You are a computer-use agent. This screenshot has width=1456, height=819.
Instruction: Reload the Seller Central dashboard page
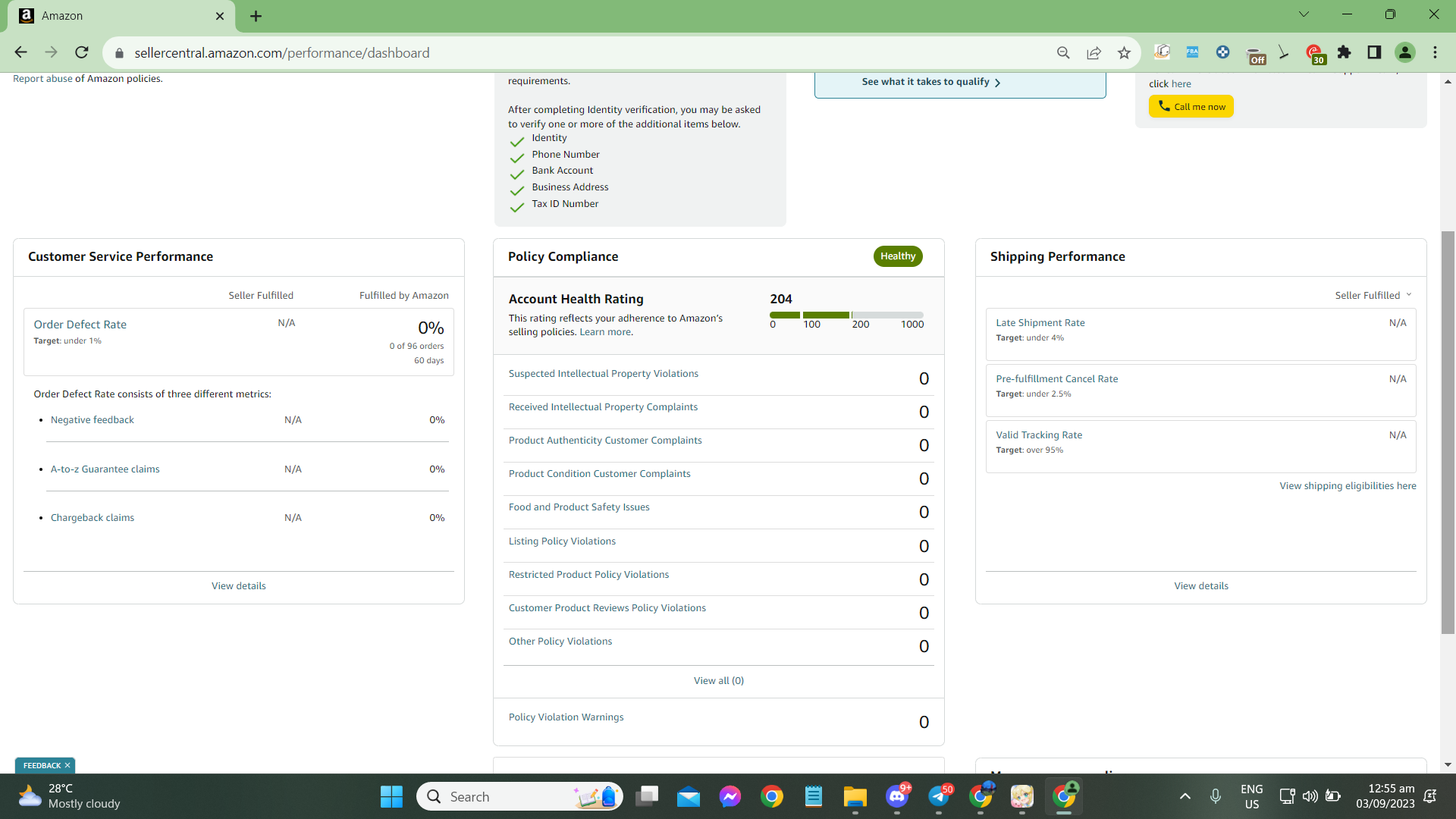tap(82, 52)
